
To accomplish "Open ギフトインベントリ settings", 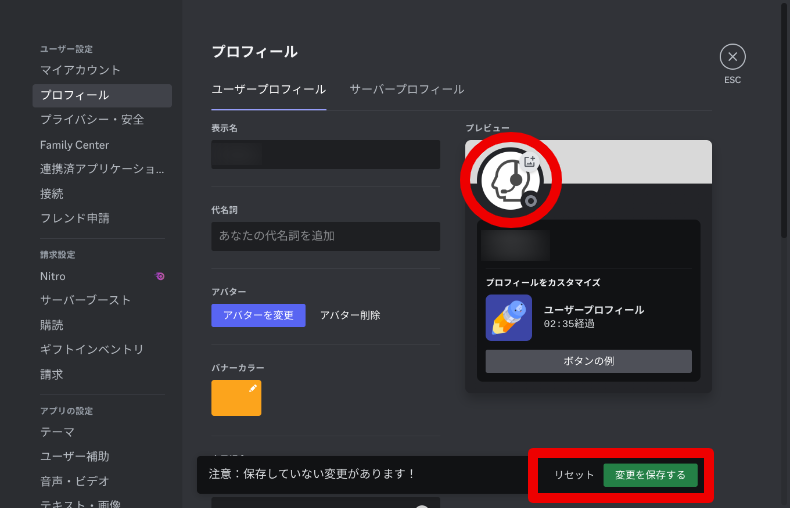I will [102, 350].
